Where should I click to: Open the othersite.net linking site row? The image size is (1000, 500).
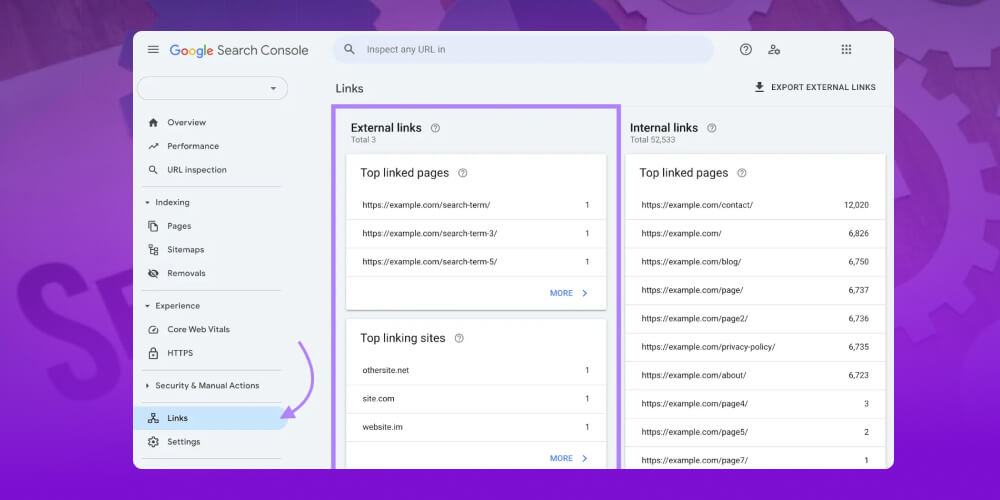point(475,370)
